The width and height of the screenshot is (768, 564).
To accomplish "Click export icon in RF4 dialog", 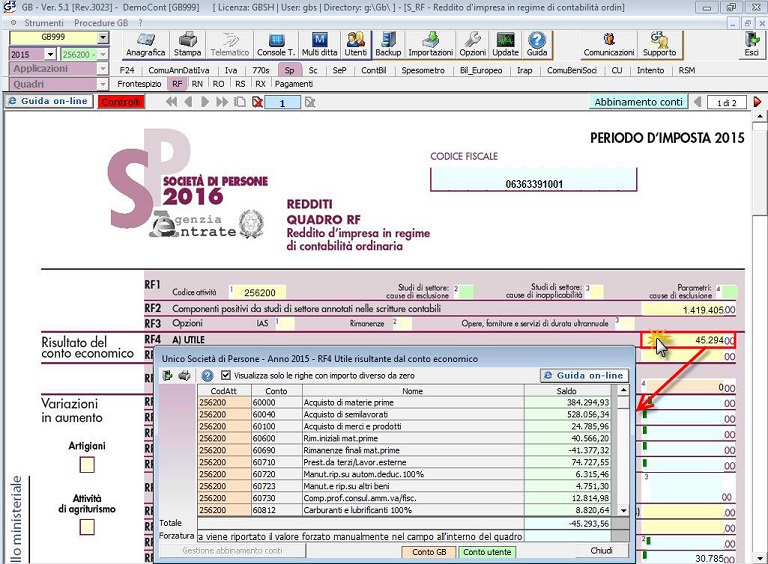I will tap(168, 376).
